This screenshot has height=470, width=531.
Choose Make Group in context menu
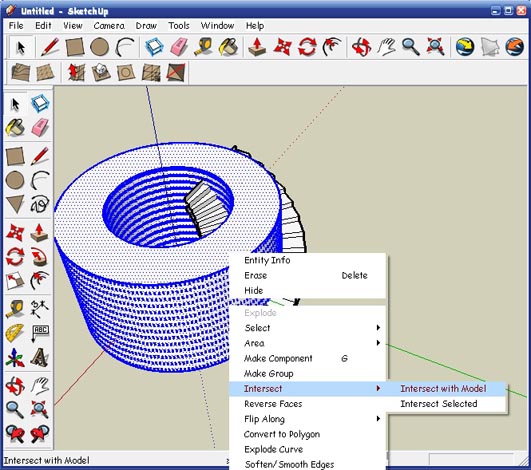coord(307,373)
